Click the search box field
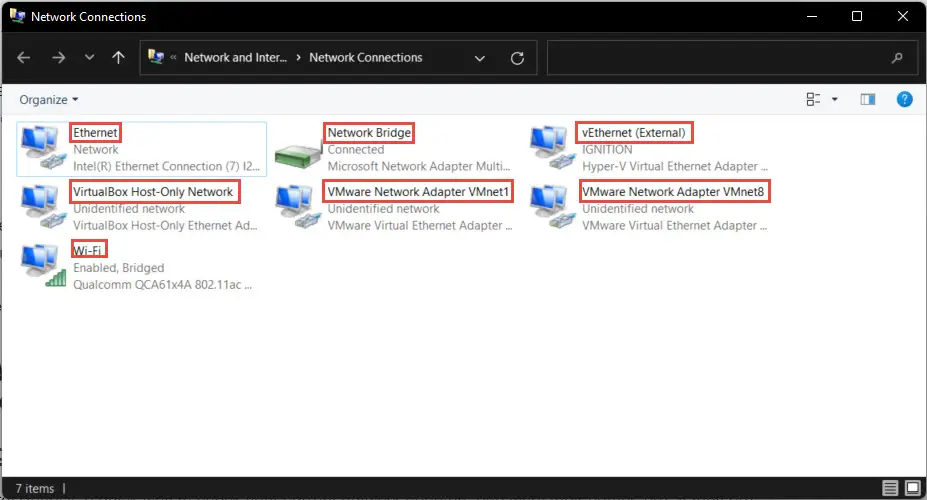Viewport: 927px width, 500px height. tap(732, 57)
